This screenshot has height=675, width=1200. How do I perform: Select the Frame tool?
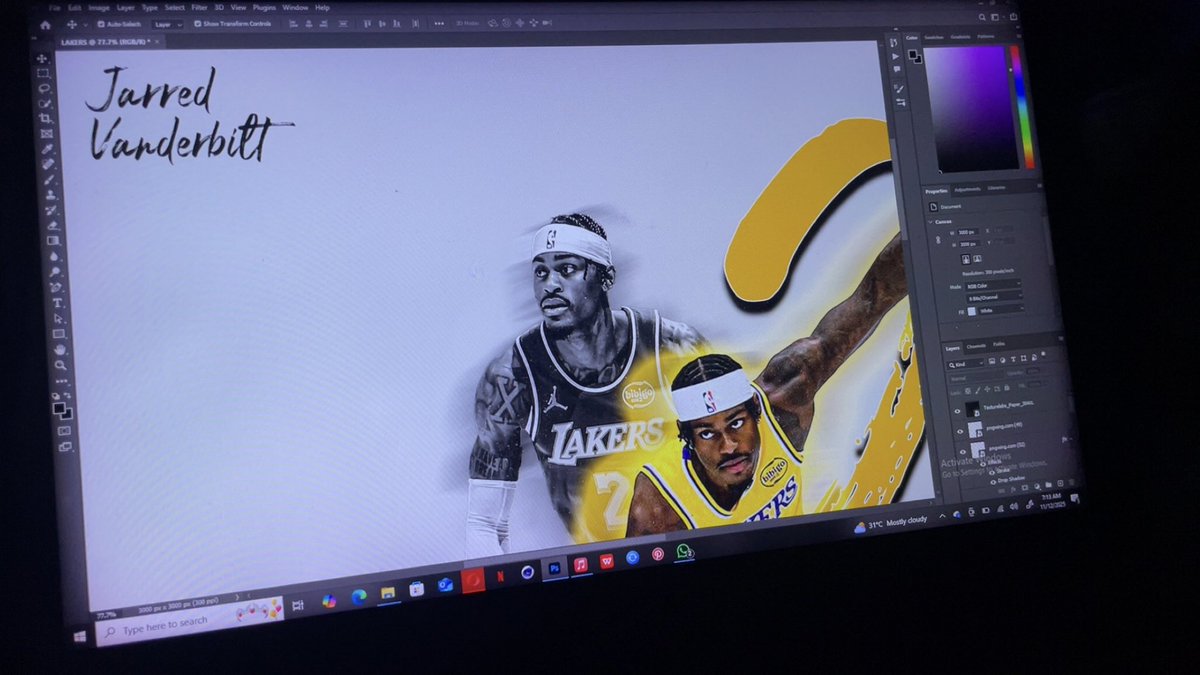pos(47,133)
